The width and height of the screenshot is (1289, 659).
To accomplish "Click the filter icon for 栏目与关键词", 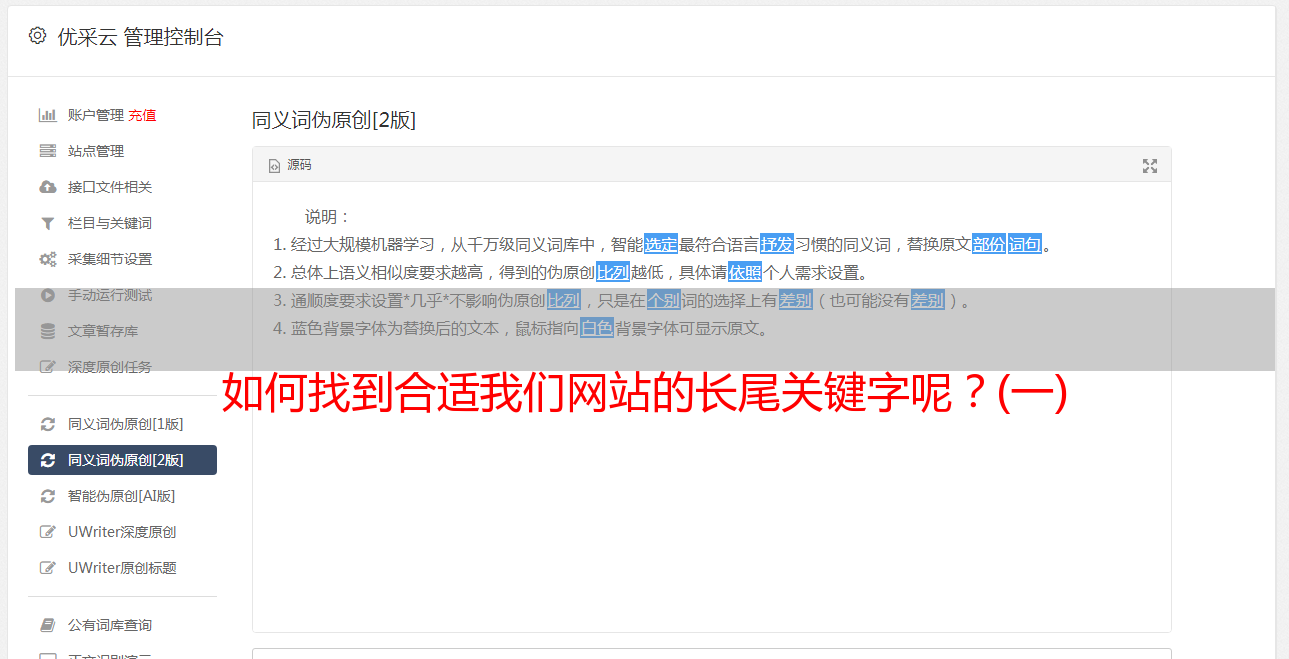I will (47, 223).
